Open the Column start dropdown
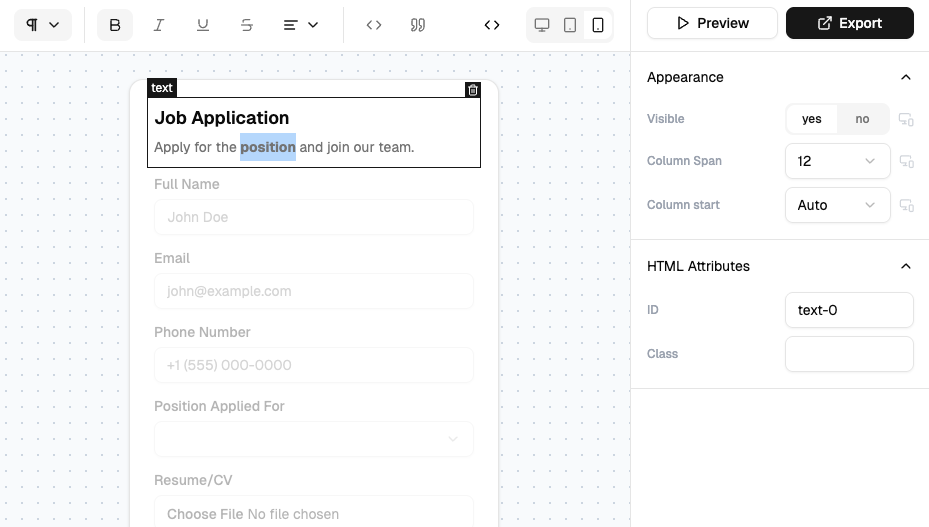Screen dimensions: 929x527 (x=837, y=205)
